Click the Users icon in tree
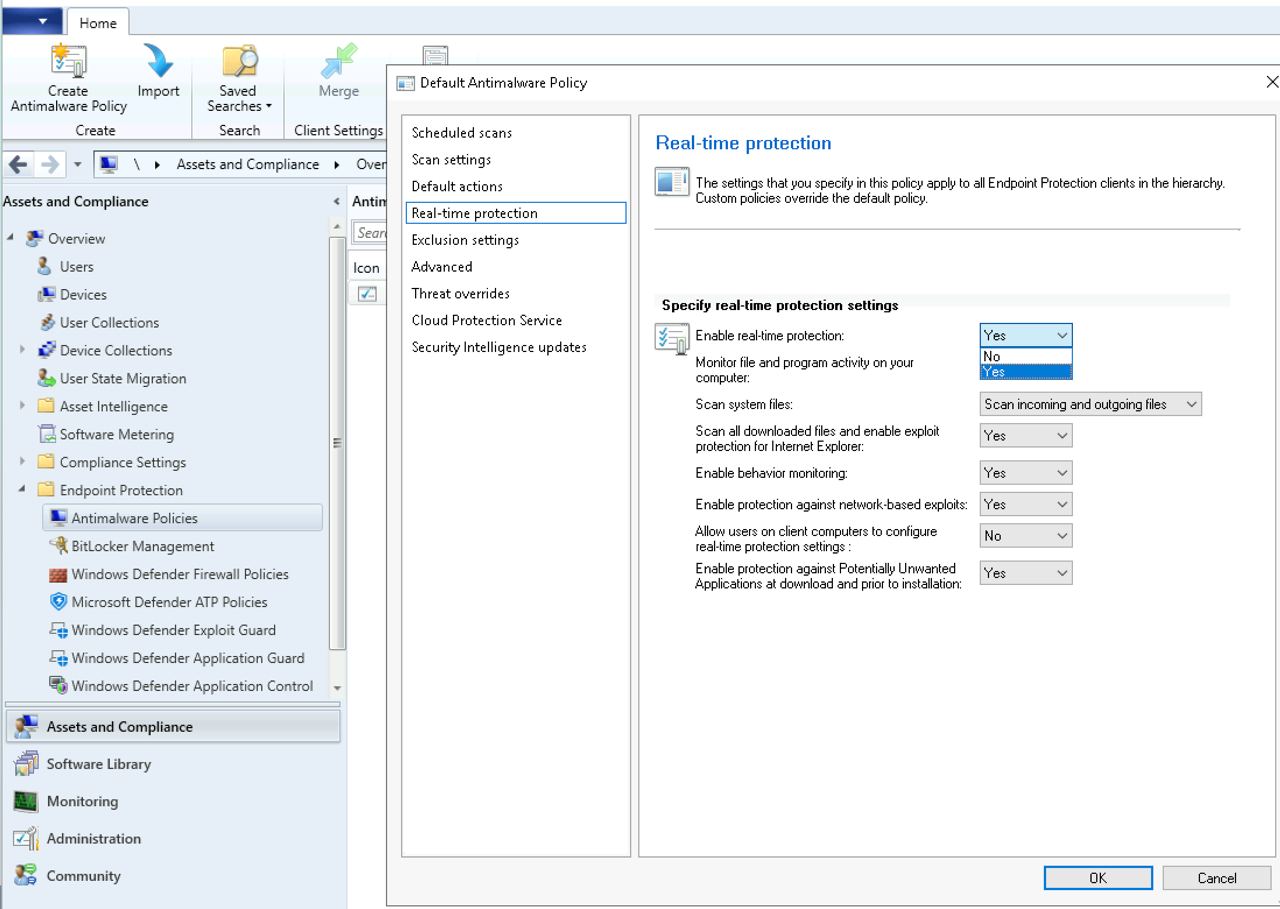The image size is (1280, 909). 44,266
